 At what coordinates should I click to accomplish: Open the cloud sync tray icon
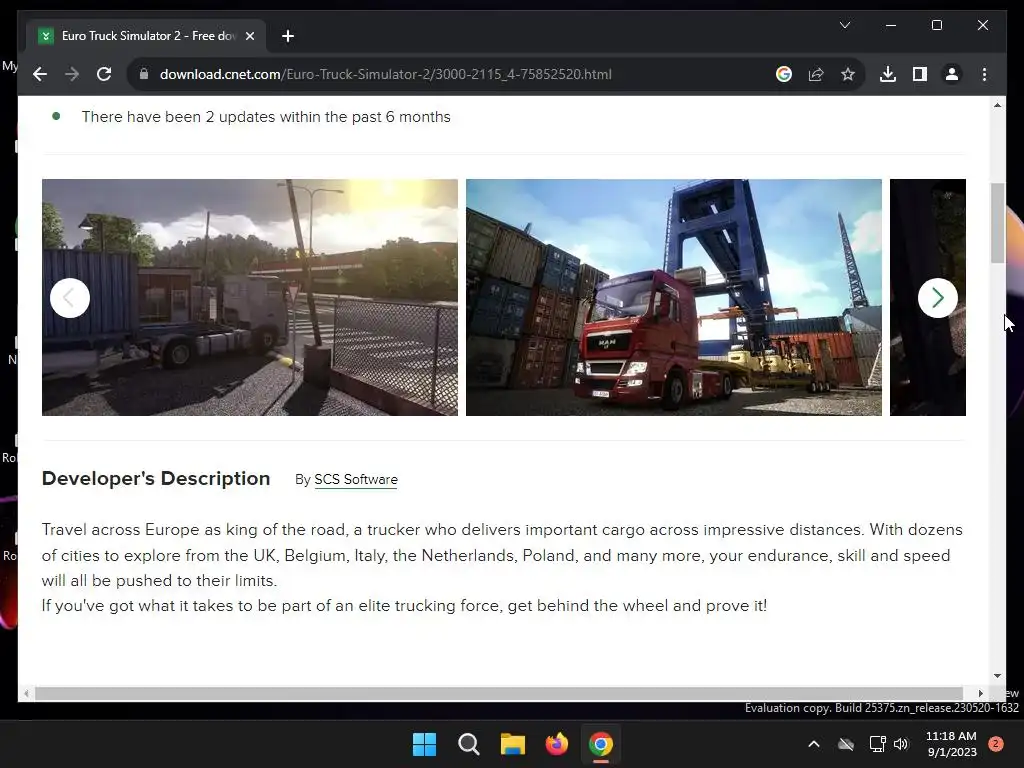846,744
